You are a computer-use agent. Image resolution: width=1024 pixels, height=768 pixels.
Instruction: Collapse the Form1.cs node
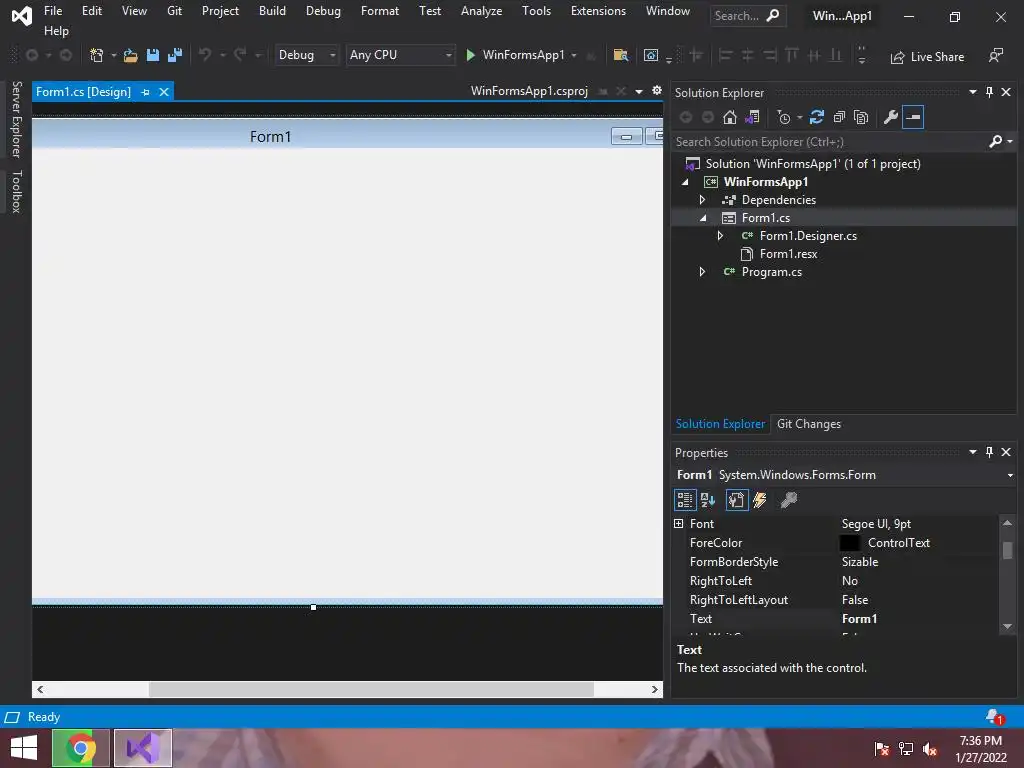point(703,218)
